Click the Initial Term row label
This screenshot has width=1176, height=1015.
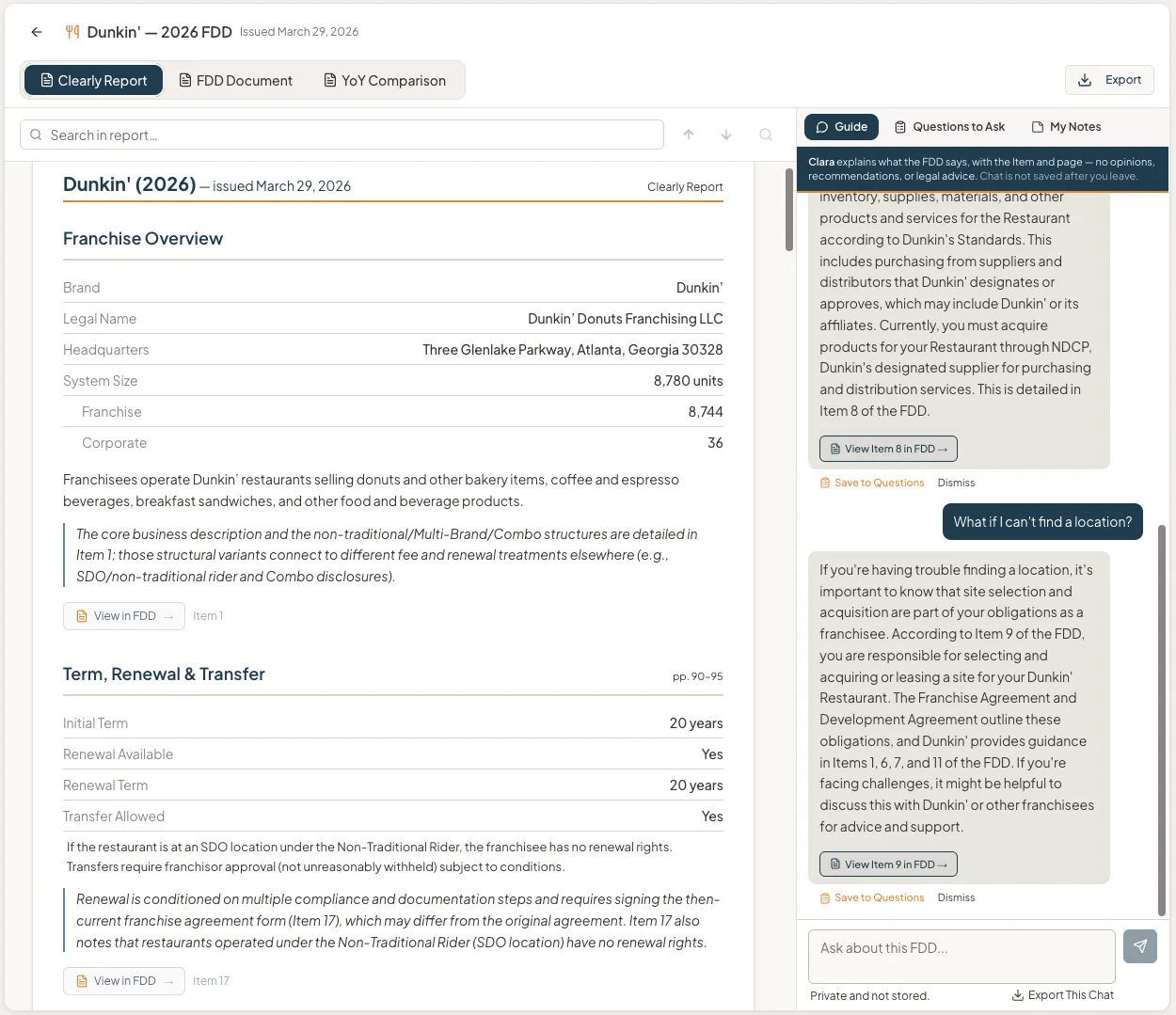click(x=95, y=723)
